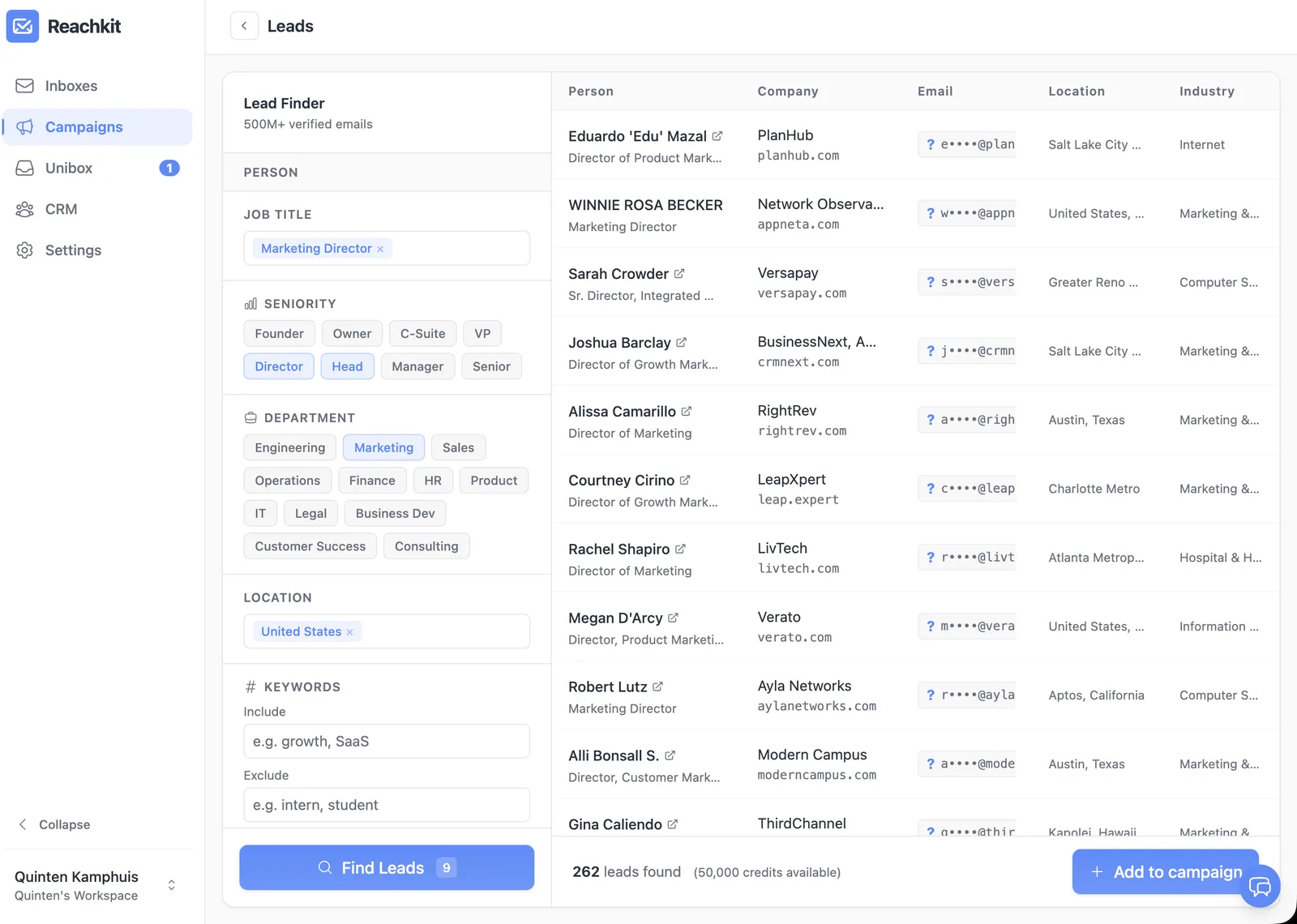Reveal the masked e••••@plan email
Image resolution: width=1297 pixels, height=924 pixels.
(966, 144)
